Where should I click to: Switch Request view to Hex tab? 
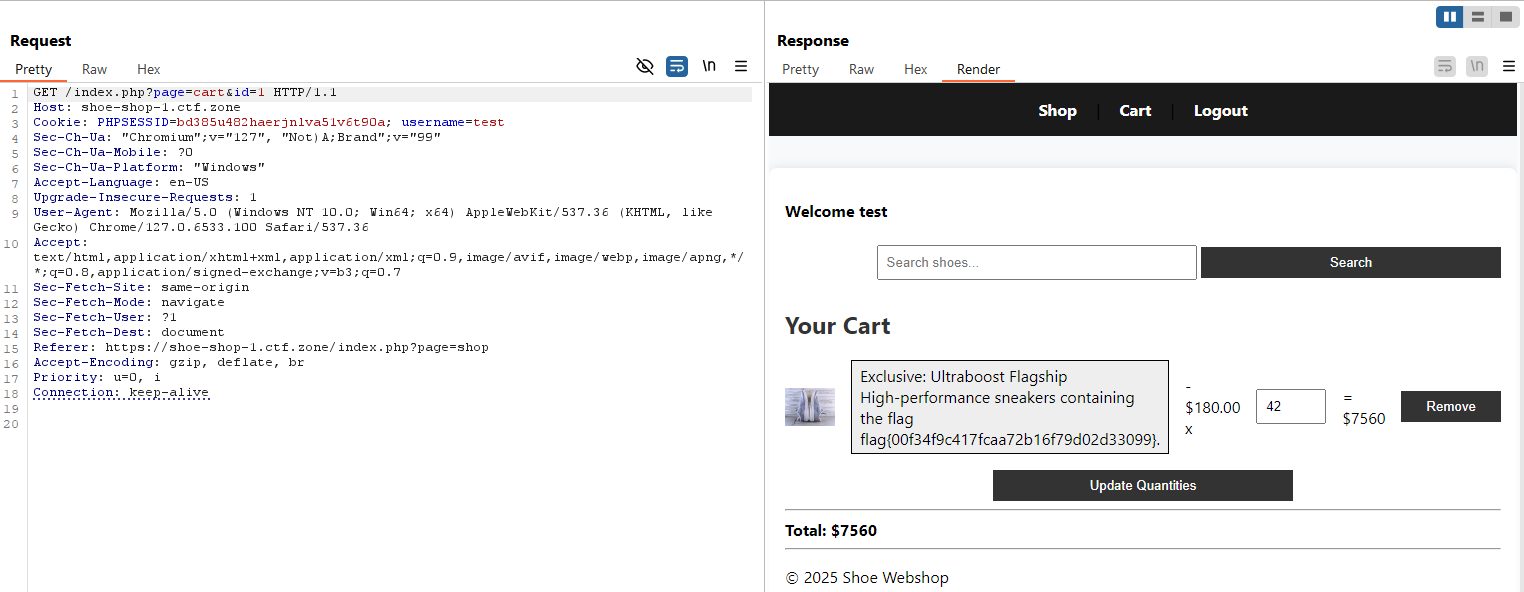[149, 69]
